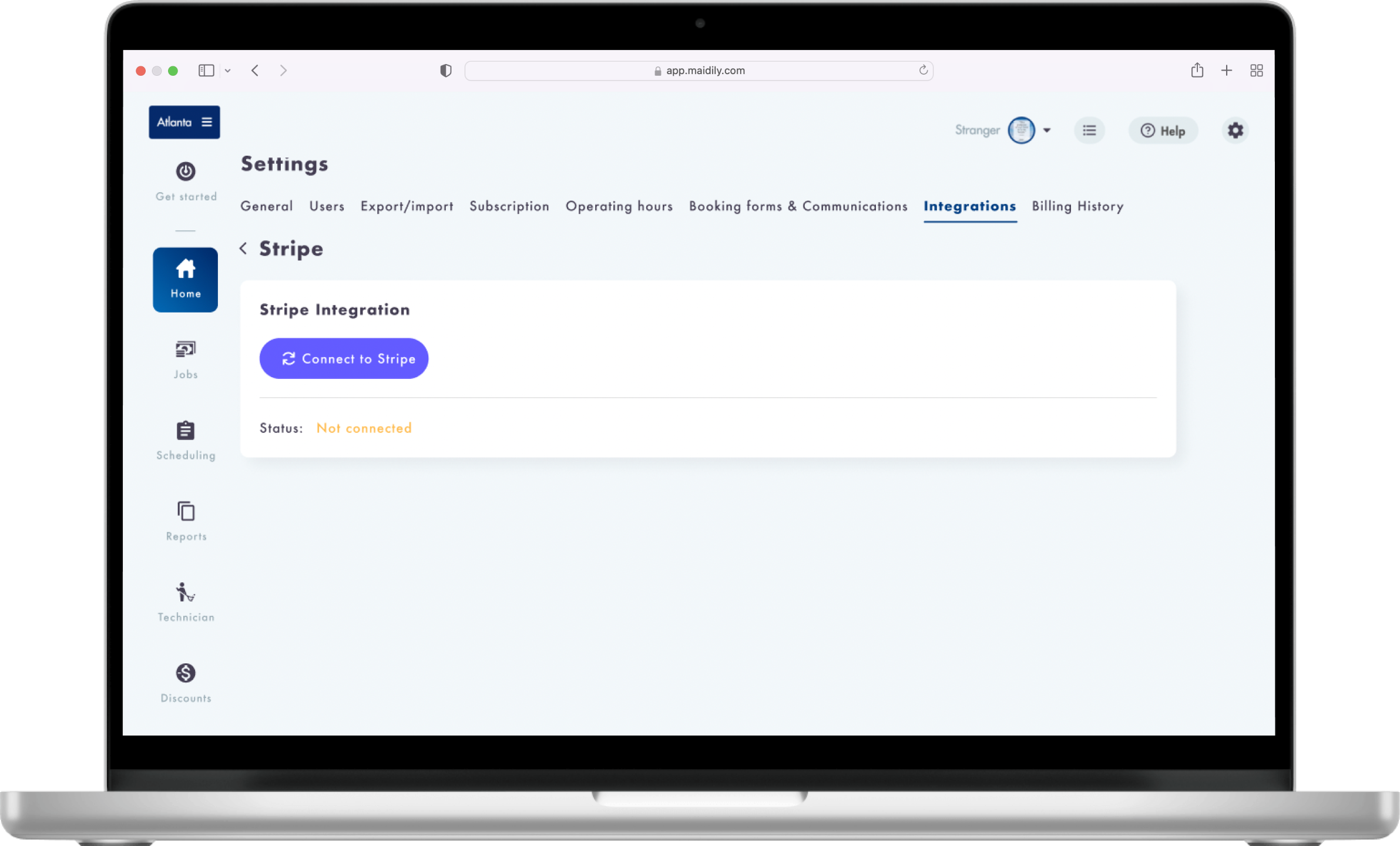Click the settings gear icon
This screenshot has width=1400, height=846.
tap(1235, 130)
